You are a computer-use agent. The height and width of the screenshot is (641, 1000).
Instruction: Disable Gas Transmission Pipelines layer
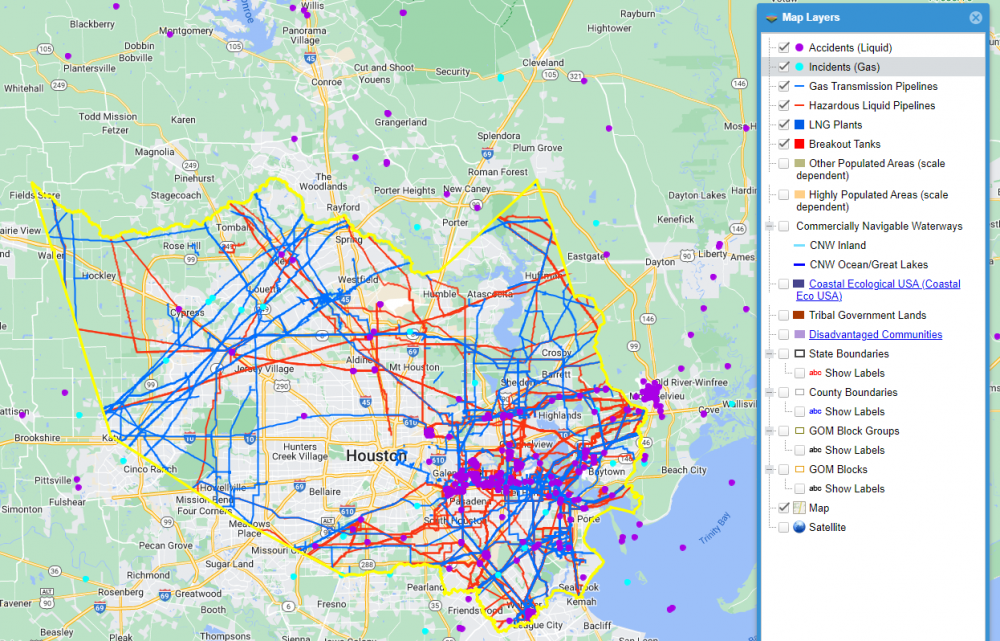point(784,86)
